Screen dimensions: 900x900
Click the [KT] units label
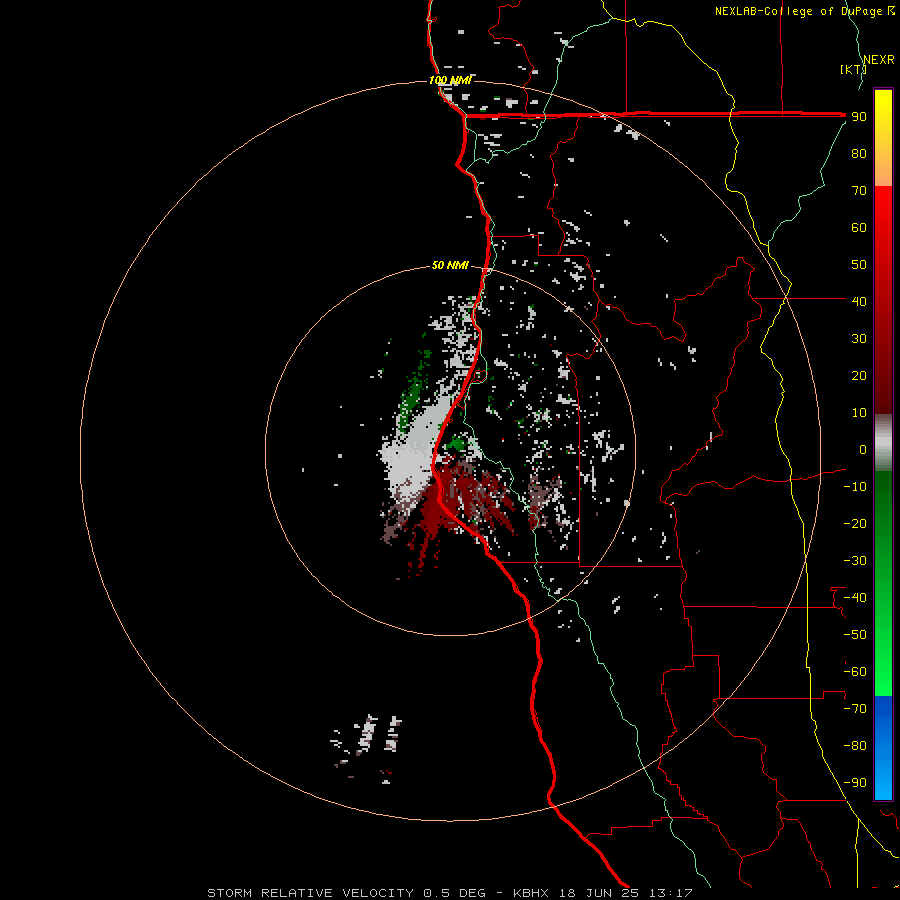tap(854, 69)
